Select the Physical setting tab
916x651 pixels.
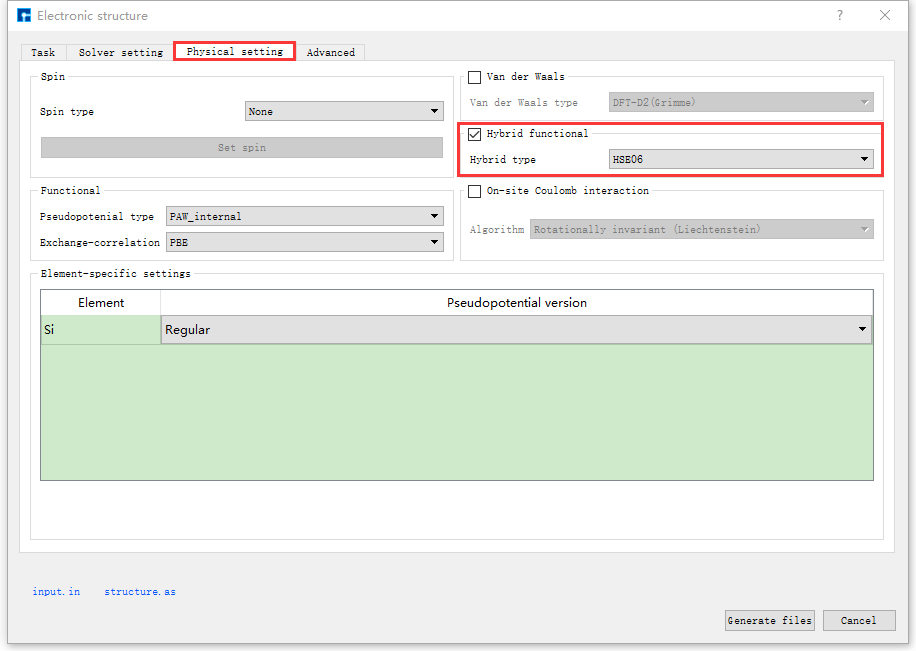234,52
